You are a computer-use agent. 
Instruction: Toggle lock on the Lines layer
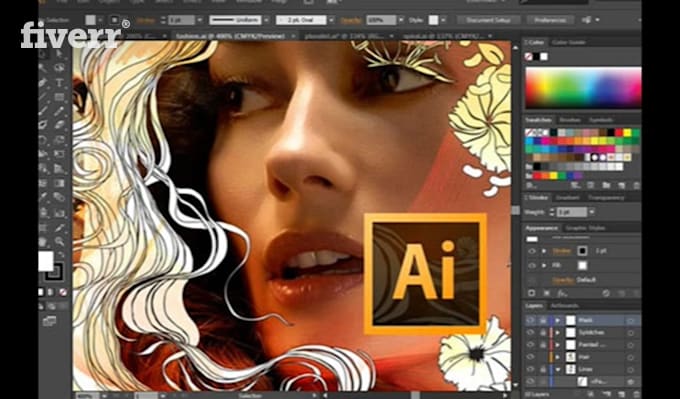(x=543, y=369)
